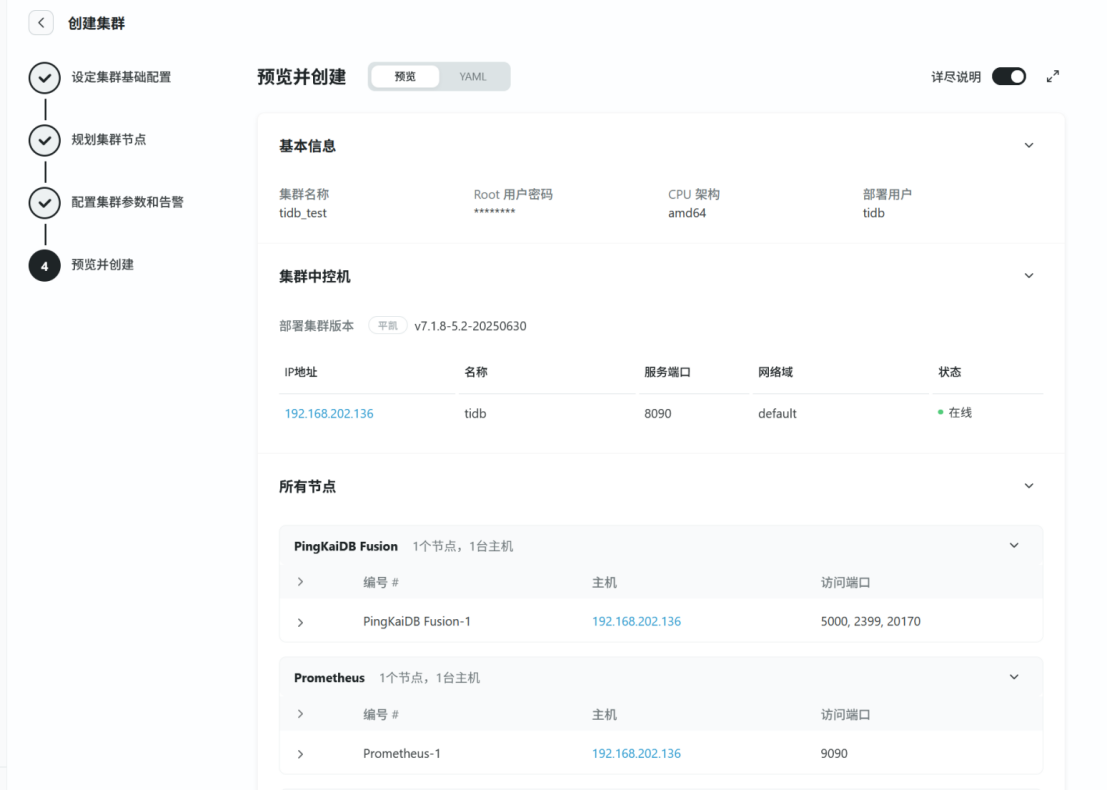The image size is (1107, 790).
Task: Open PingKaiDB Fusion-1 host IP link
Action: pyautogui.click(x=636, y=622)
